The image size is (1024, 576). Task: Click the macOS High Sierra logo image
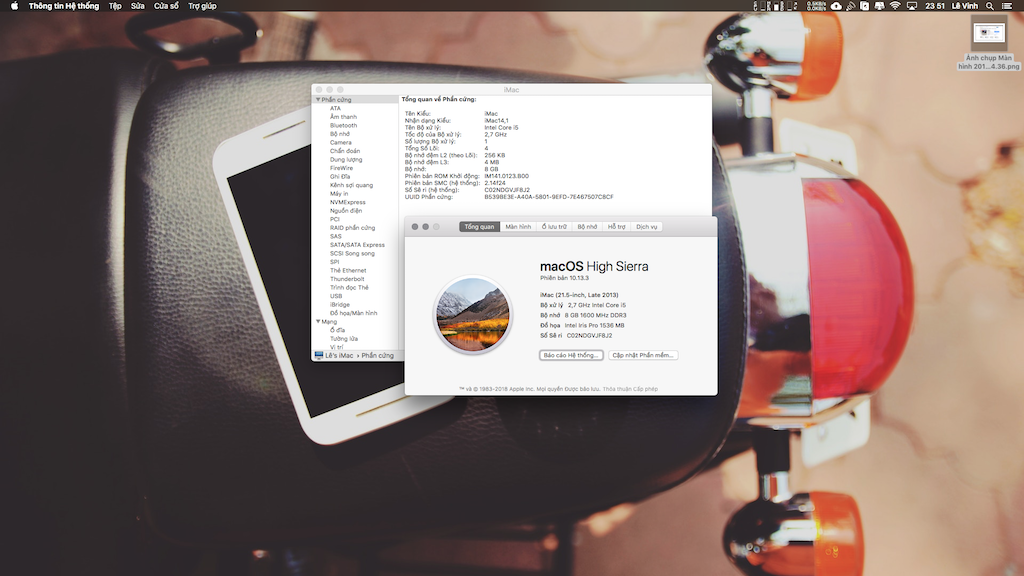472,314
